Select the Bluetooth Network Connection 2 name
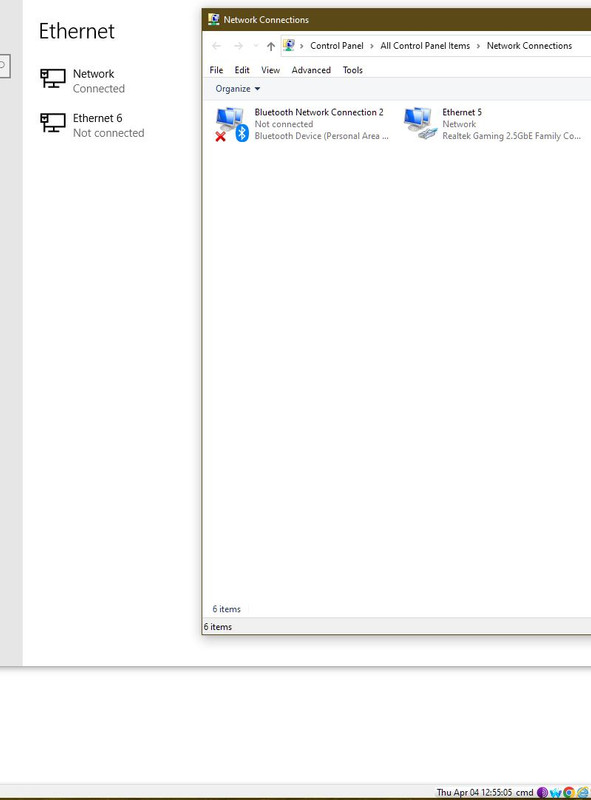The image size is (591, 800). (x=319, y=112)
